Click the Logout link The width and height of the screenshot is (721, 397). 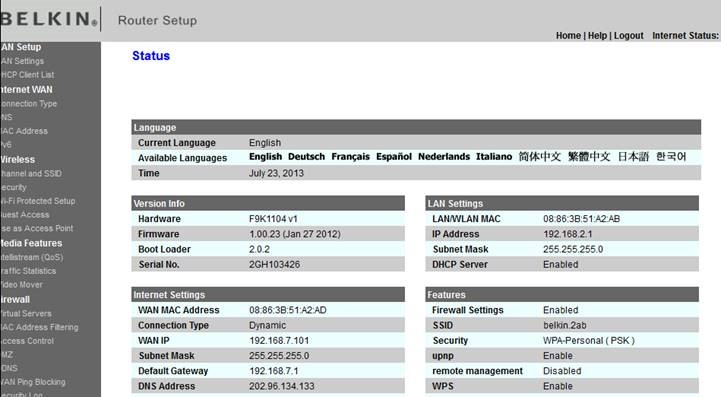point(629,36)
